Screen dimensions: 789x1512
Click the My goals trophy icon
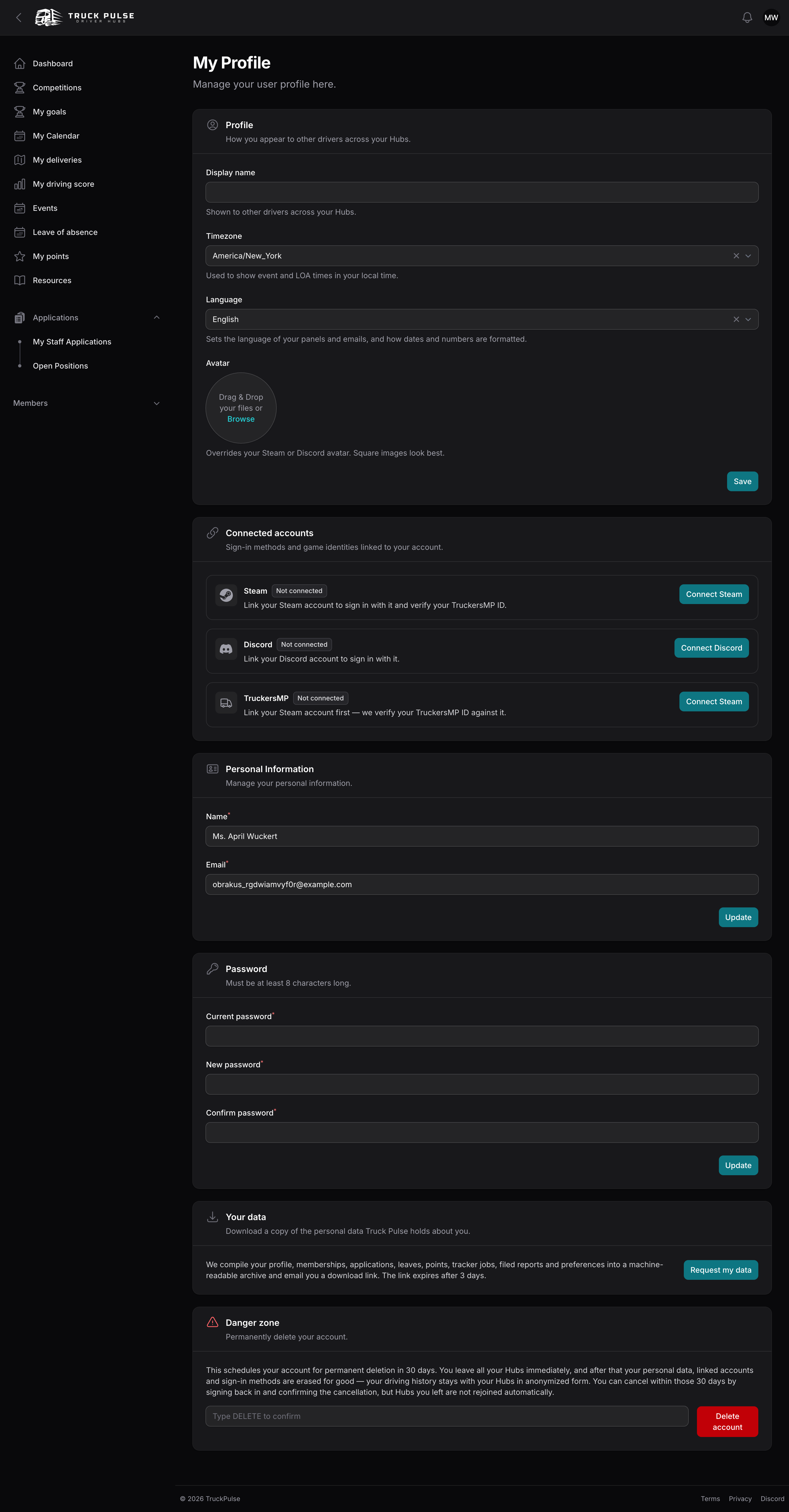pos(19,111)
